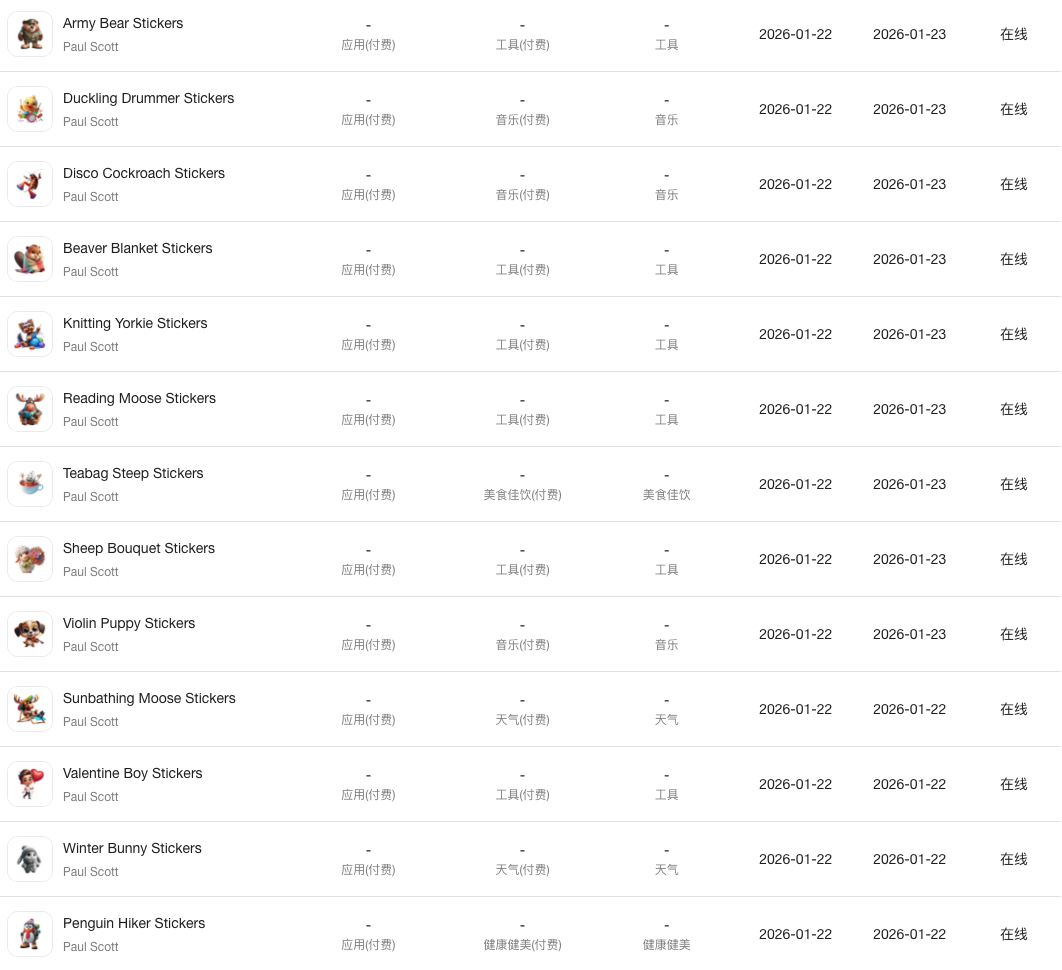The width and height of the screenshot is (1062, 970).
Task: Open Sunbathing Moose Stickers title link
Action: (149, 698)
